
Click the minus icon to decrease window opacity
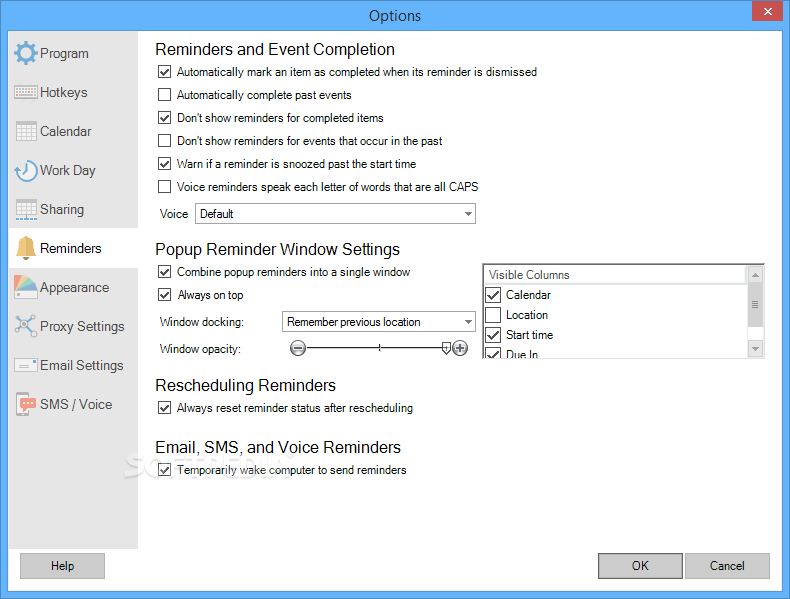pyautogui.click(x=298, y=348)
